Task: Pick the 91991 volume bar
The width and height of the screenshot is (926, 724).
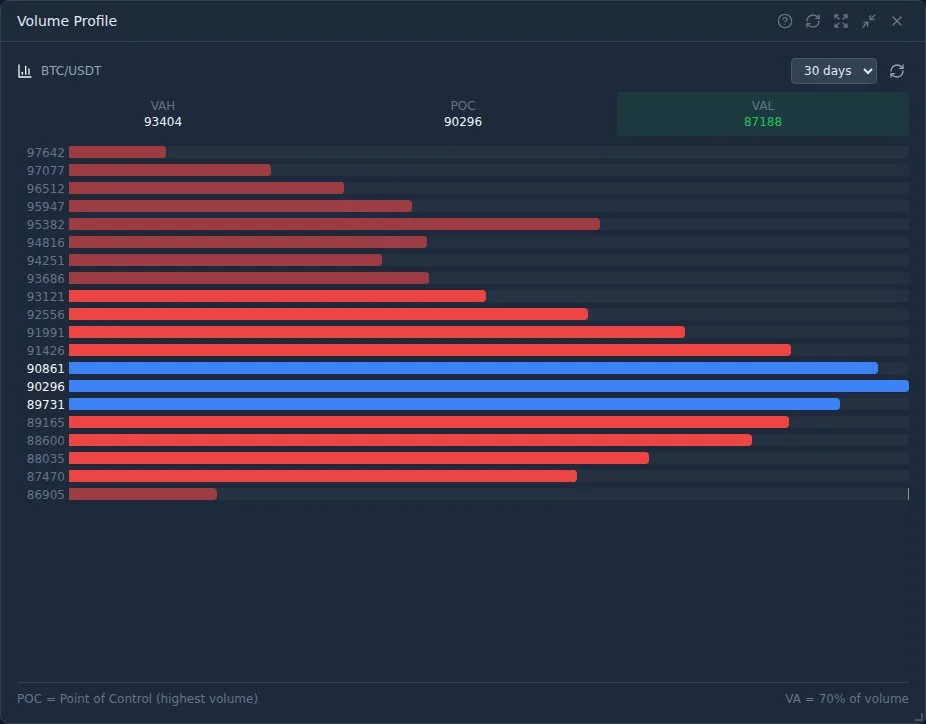Action: [377, 332]
